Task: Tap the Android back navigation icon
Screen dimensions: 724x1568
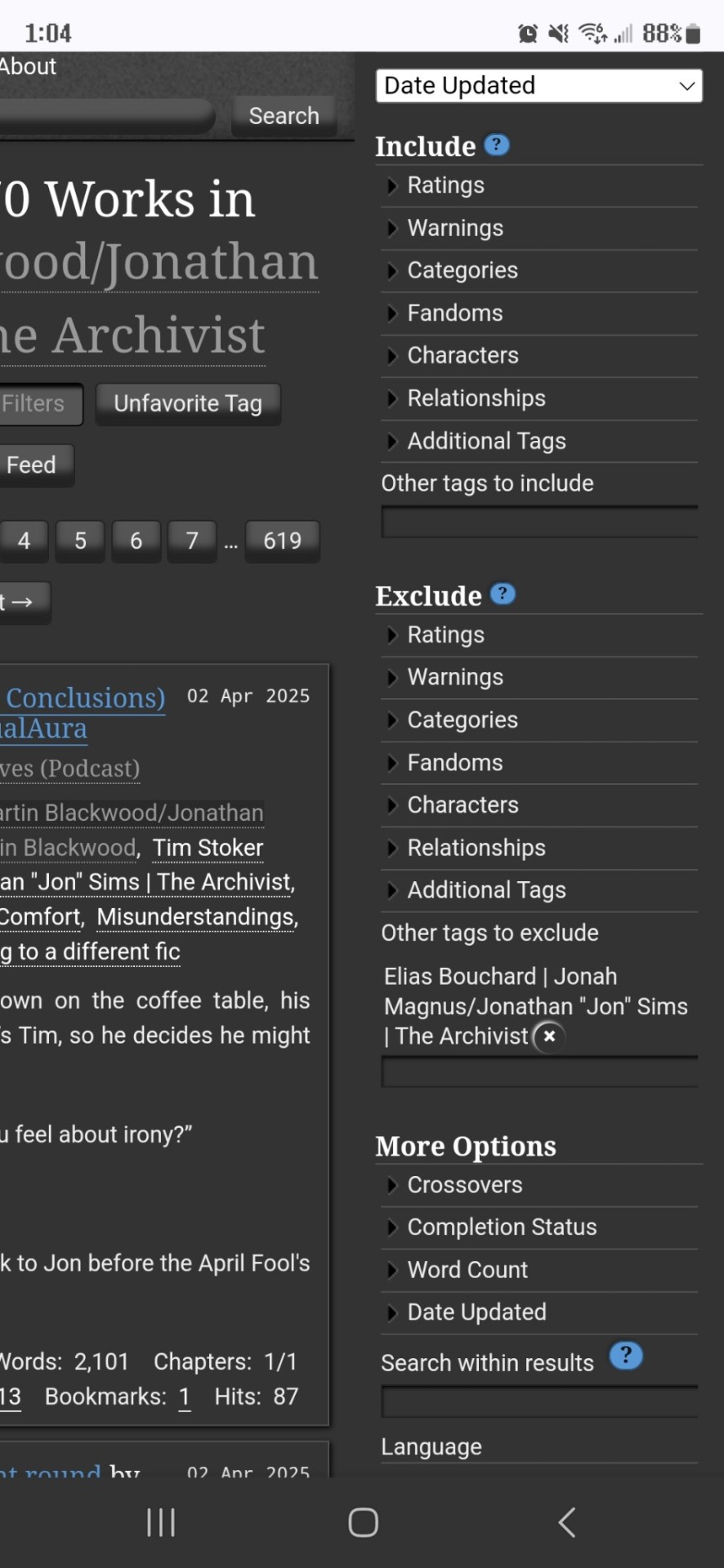Action: [x=566, y=1522]
